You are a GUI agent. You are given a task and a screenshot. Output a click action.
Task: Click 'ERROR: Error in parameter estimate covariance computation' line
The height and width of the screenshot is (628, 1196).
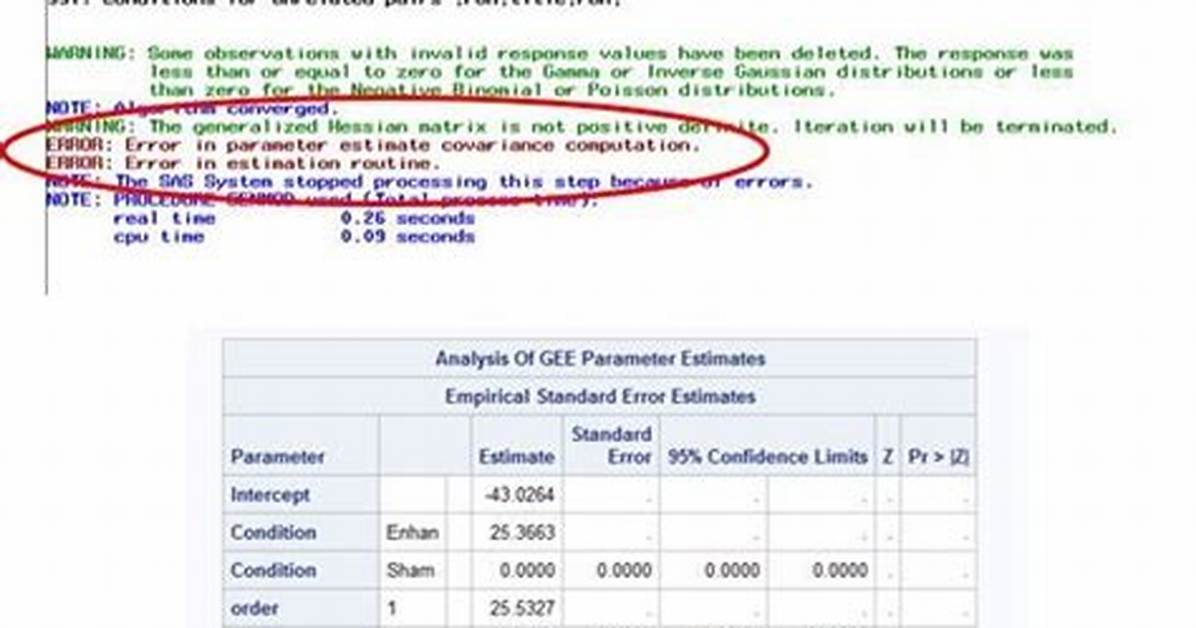(373, 145)
